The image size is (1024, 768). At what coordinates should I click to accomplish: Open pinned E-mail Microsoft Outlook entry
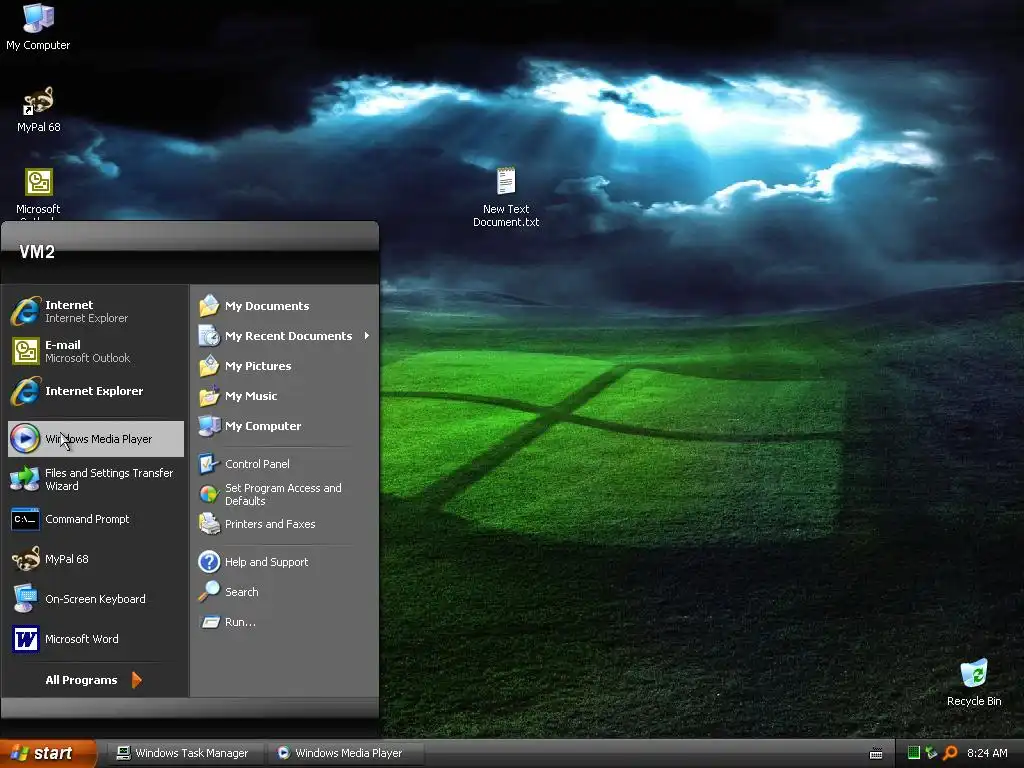95,351
